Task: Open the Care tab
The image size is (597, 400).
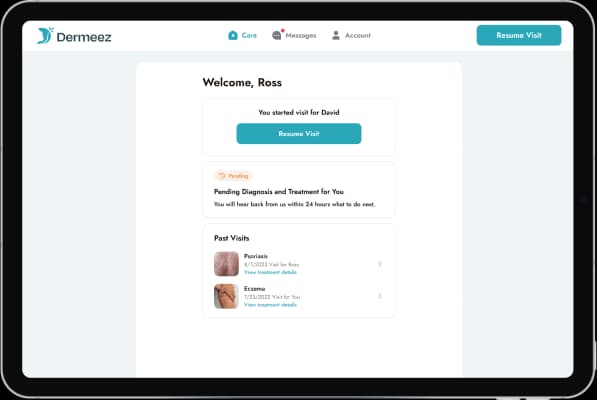Action: 243,35
